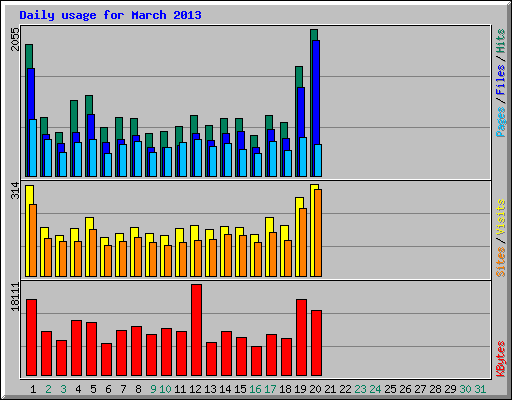Select day 12 on the bottom axis
512x400 pixels.
[195, 389]
